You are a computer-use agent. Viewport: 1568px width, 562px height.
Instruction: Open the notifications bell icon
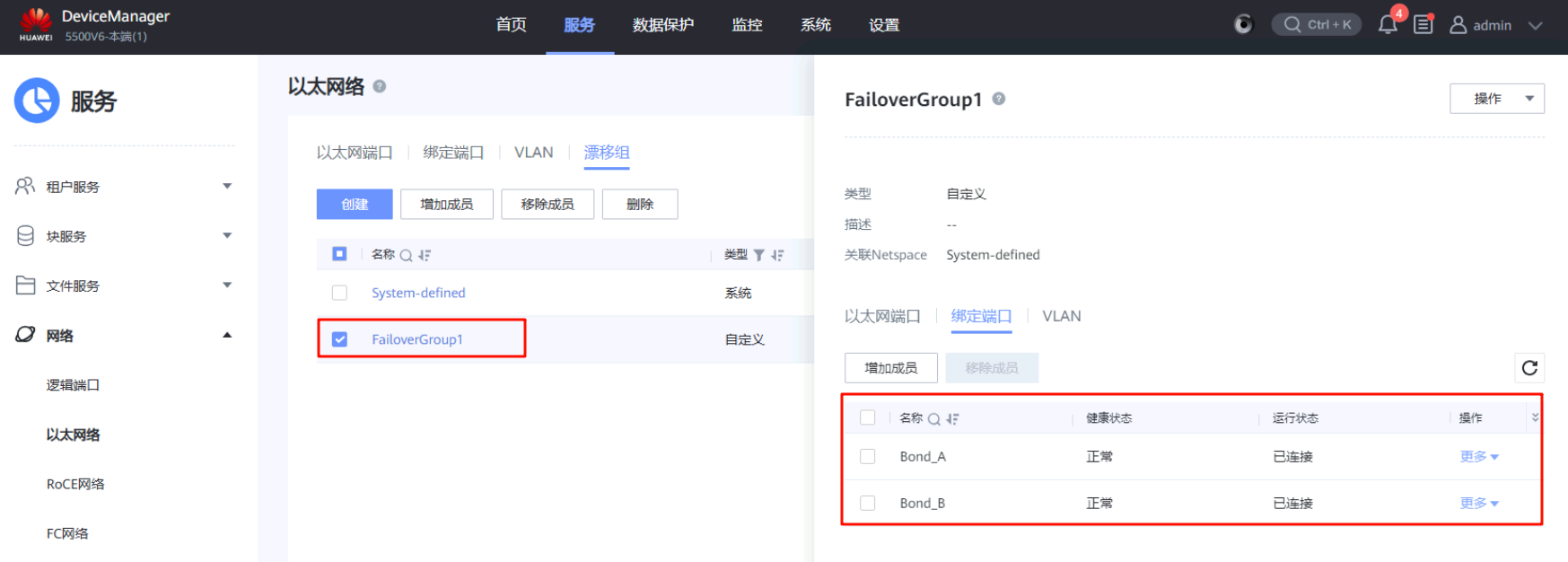click(x=1388, y=25)
